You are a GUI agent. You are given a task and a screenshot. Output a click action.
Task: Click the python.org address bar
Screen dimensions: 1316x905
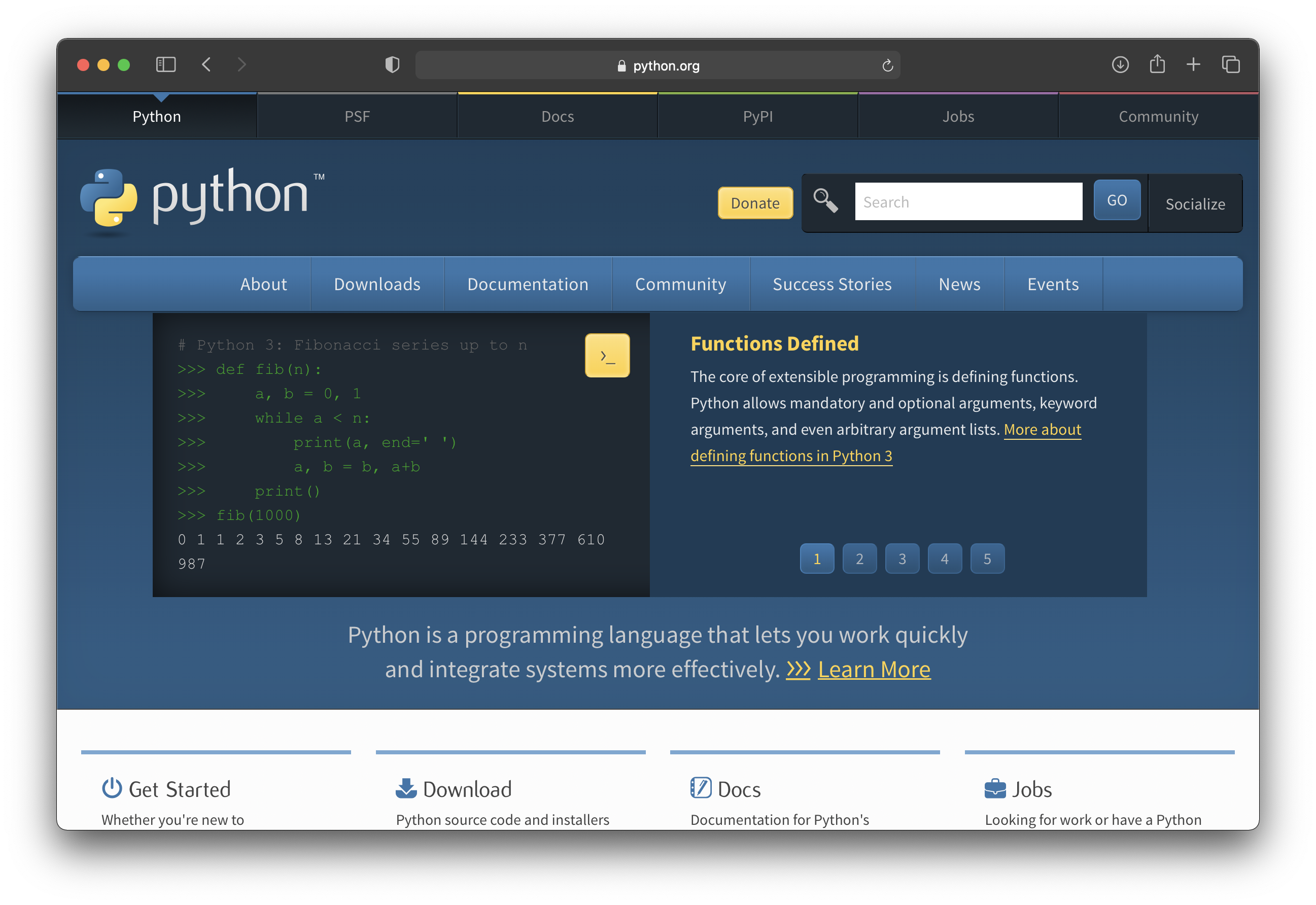coord(657,66)
